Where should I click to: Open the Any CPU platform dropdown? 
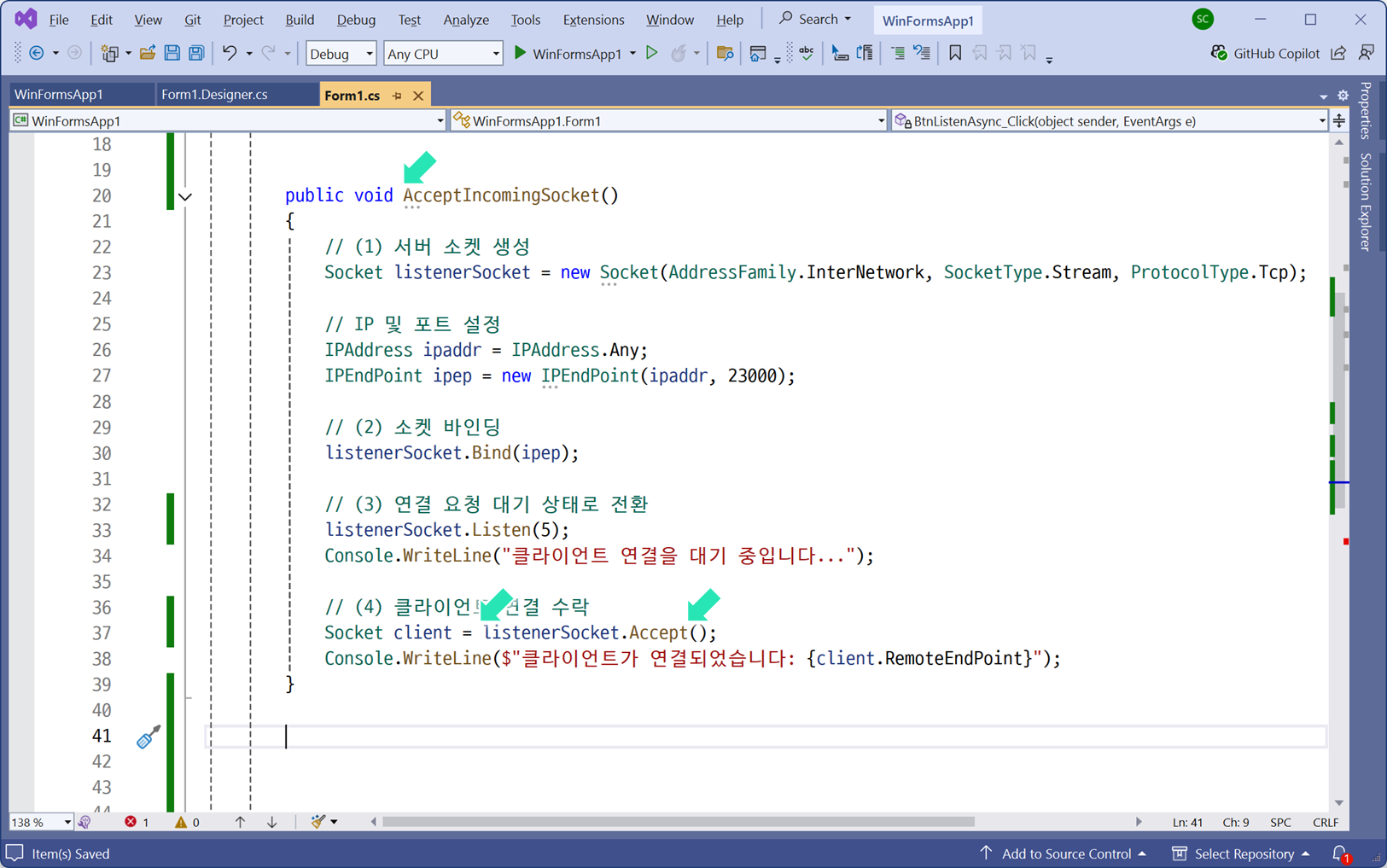(x=443, y=54)
